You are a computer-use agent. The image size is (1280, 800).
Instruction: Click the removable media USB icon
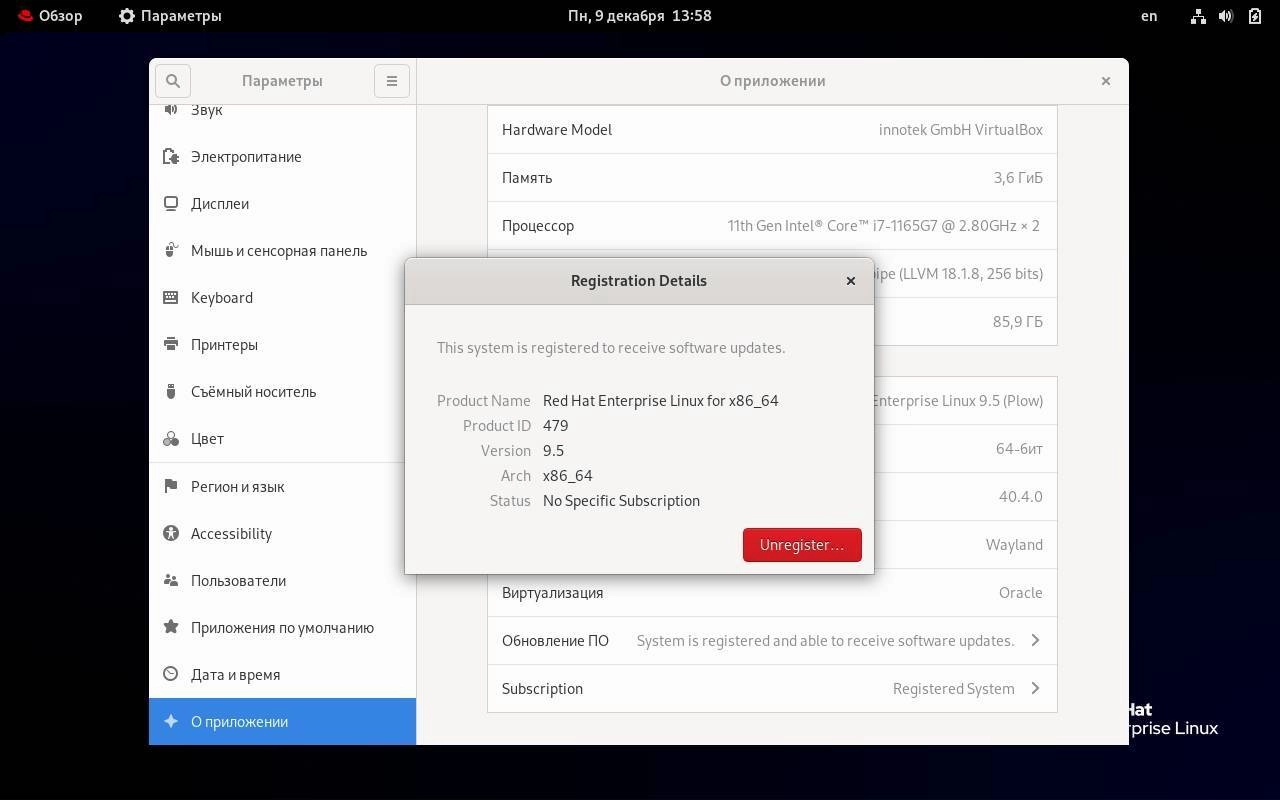[170, 391]
